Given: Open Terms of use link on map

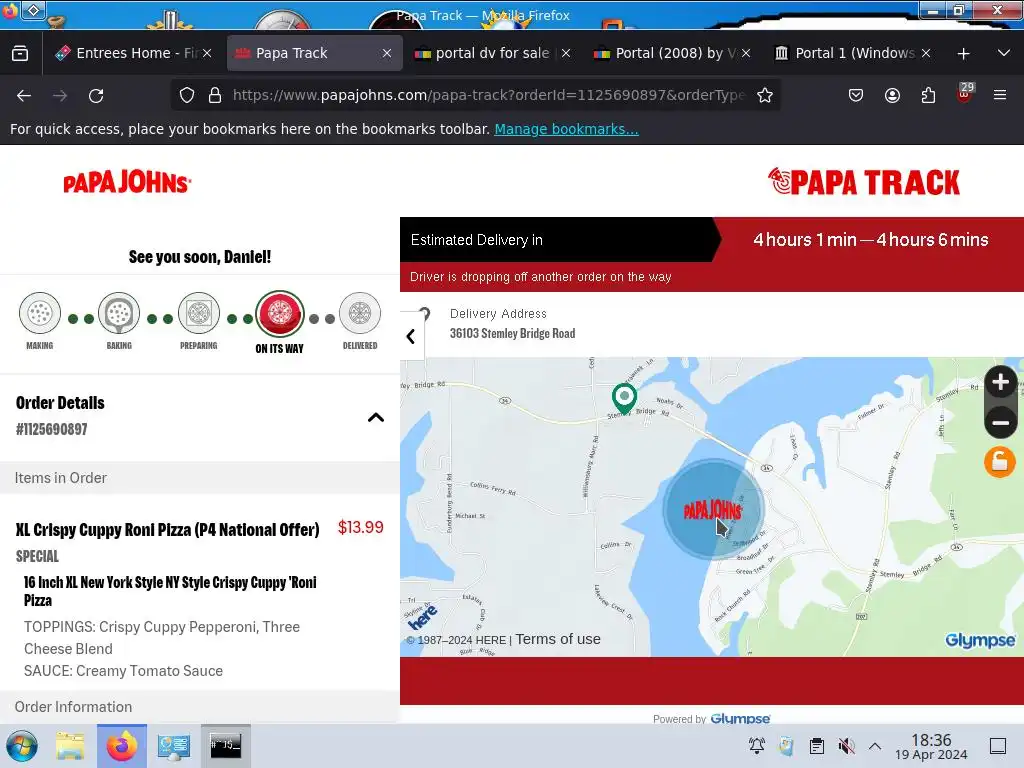Looking at the screenshot, I should pyautogui.click(x=558, y=639).
